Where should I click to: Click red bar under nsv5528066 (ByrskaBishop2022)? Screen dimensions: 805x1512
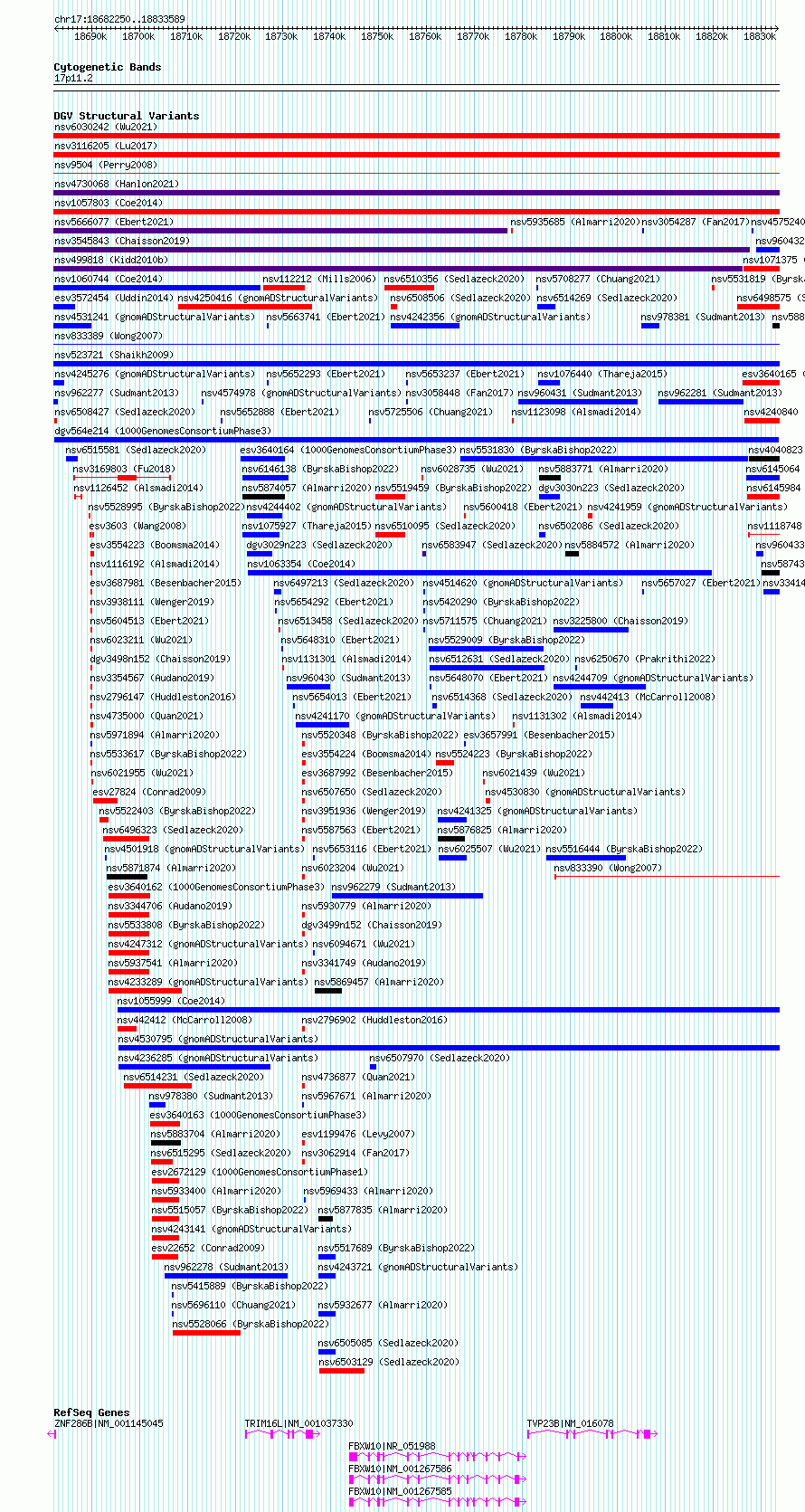click(206, 1333)
